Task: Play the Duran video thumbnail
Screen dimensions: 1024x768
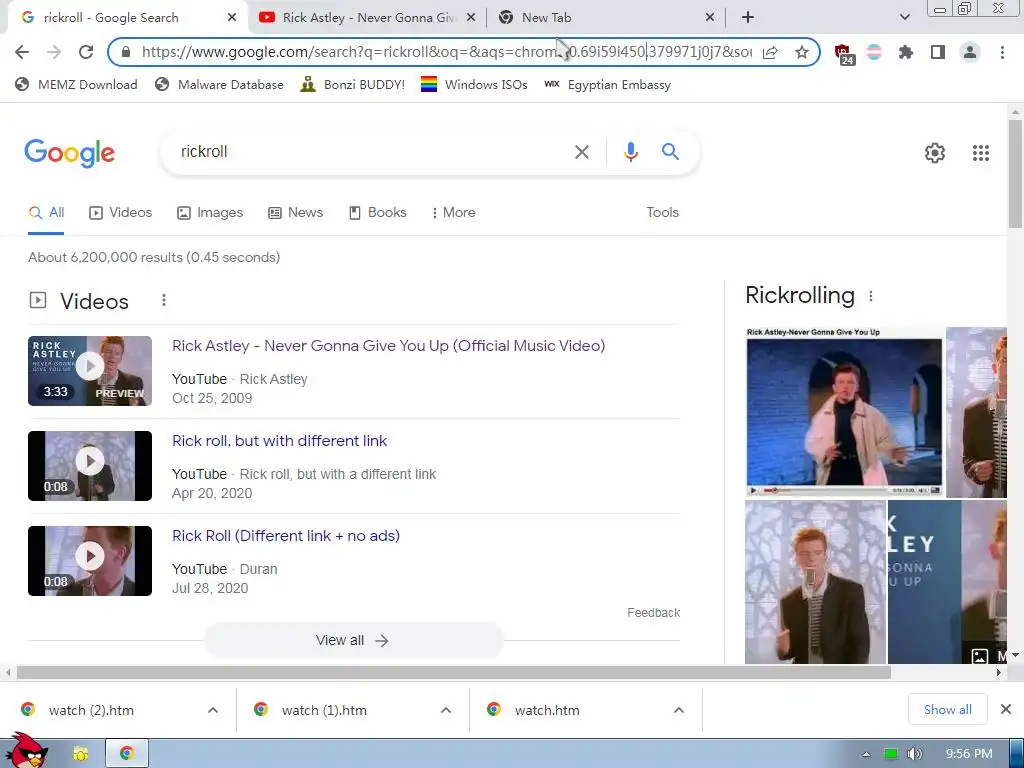Action: (90, 561)
